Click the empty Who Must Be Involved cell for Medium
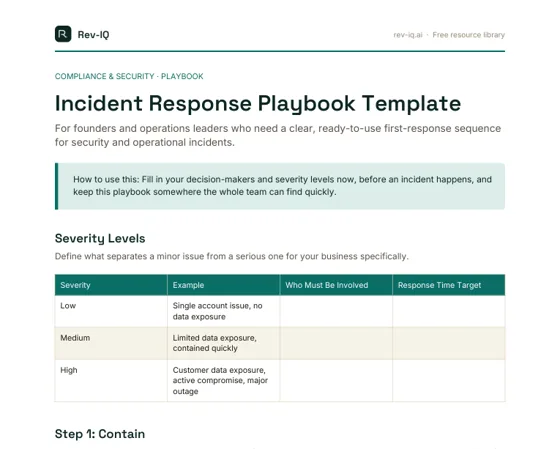 pos(336,343)
